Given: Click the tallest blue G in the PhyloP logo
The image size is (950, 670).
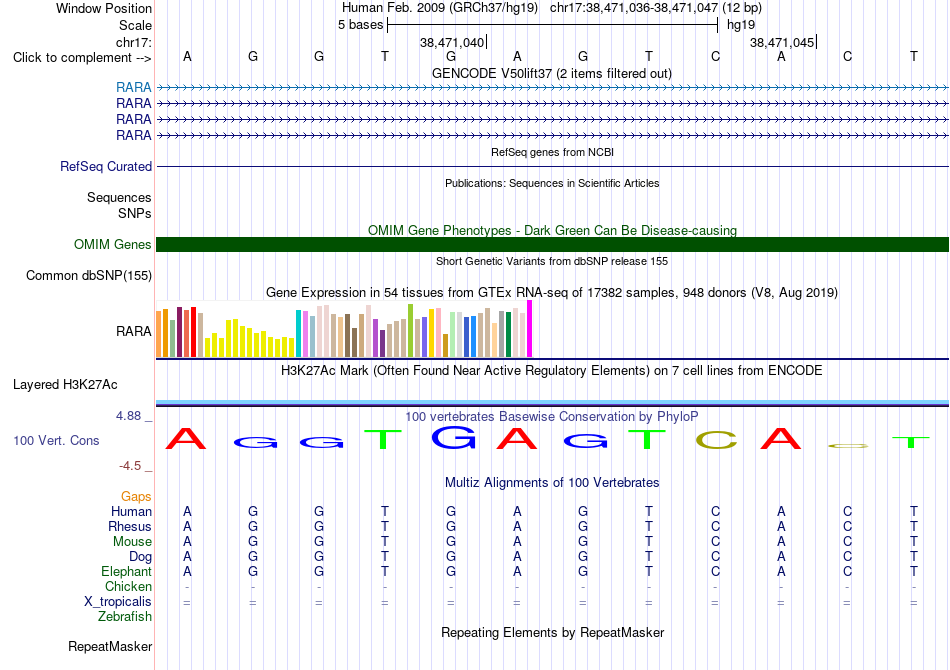Looking at the screenshot, I should pos(453,437).
